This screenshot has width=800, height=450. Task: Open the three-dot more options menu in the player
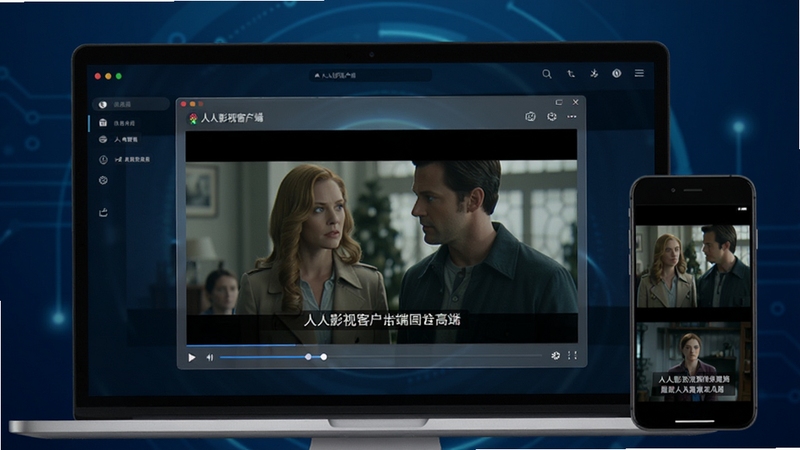pos(572,117)
